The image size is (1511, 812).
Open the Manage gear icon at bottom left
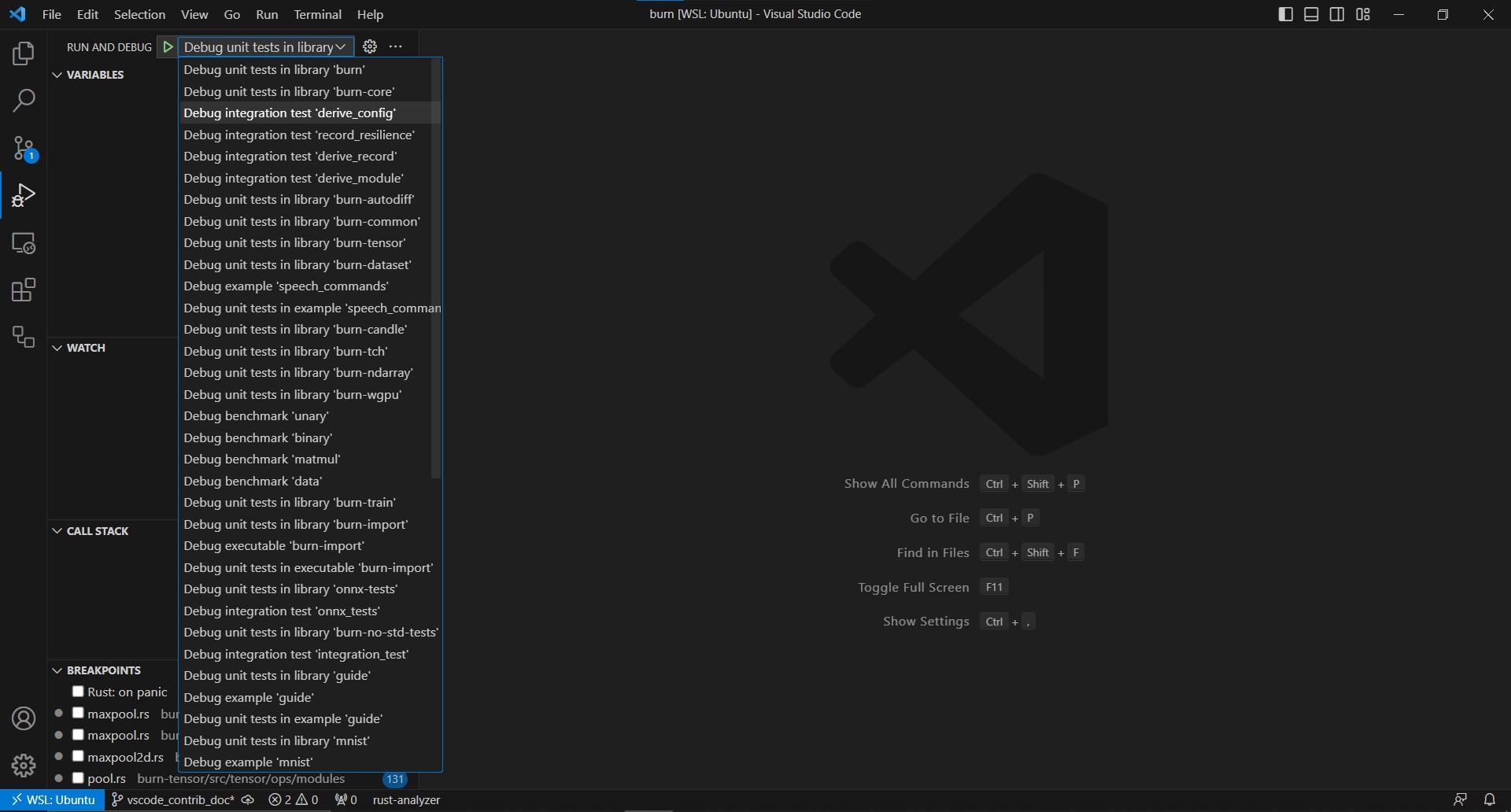[23, 765]
